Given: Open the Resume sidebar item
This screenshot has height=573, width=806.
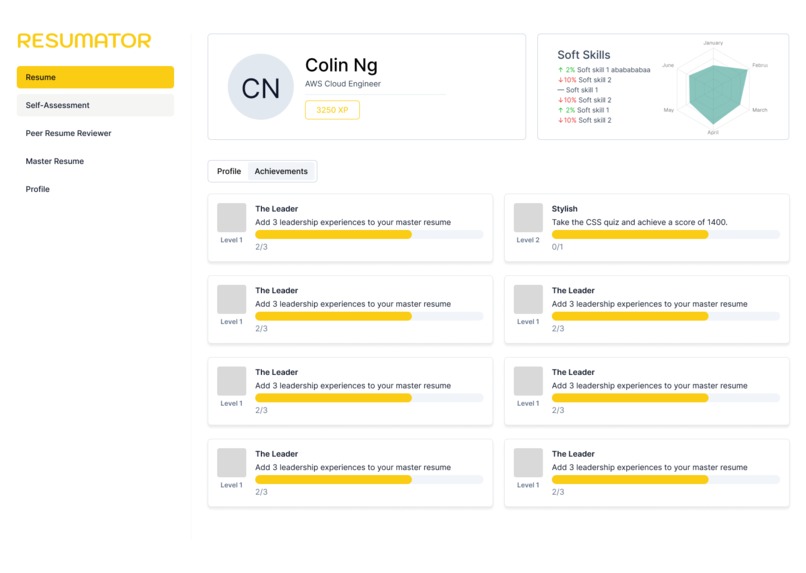Looking at the screenshot, I should click(x=95, y=77).
